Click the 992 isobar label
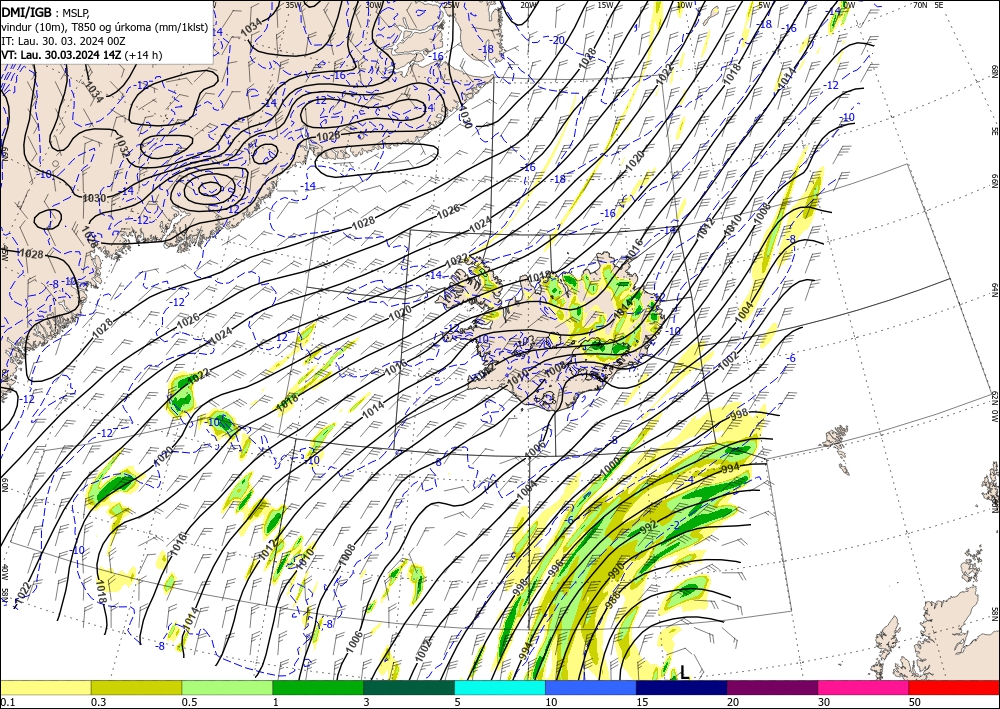This screenshot has width=1000, height=709. 648,529
